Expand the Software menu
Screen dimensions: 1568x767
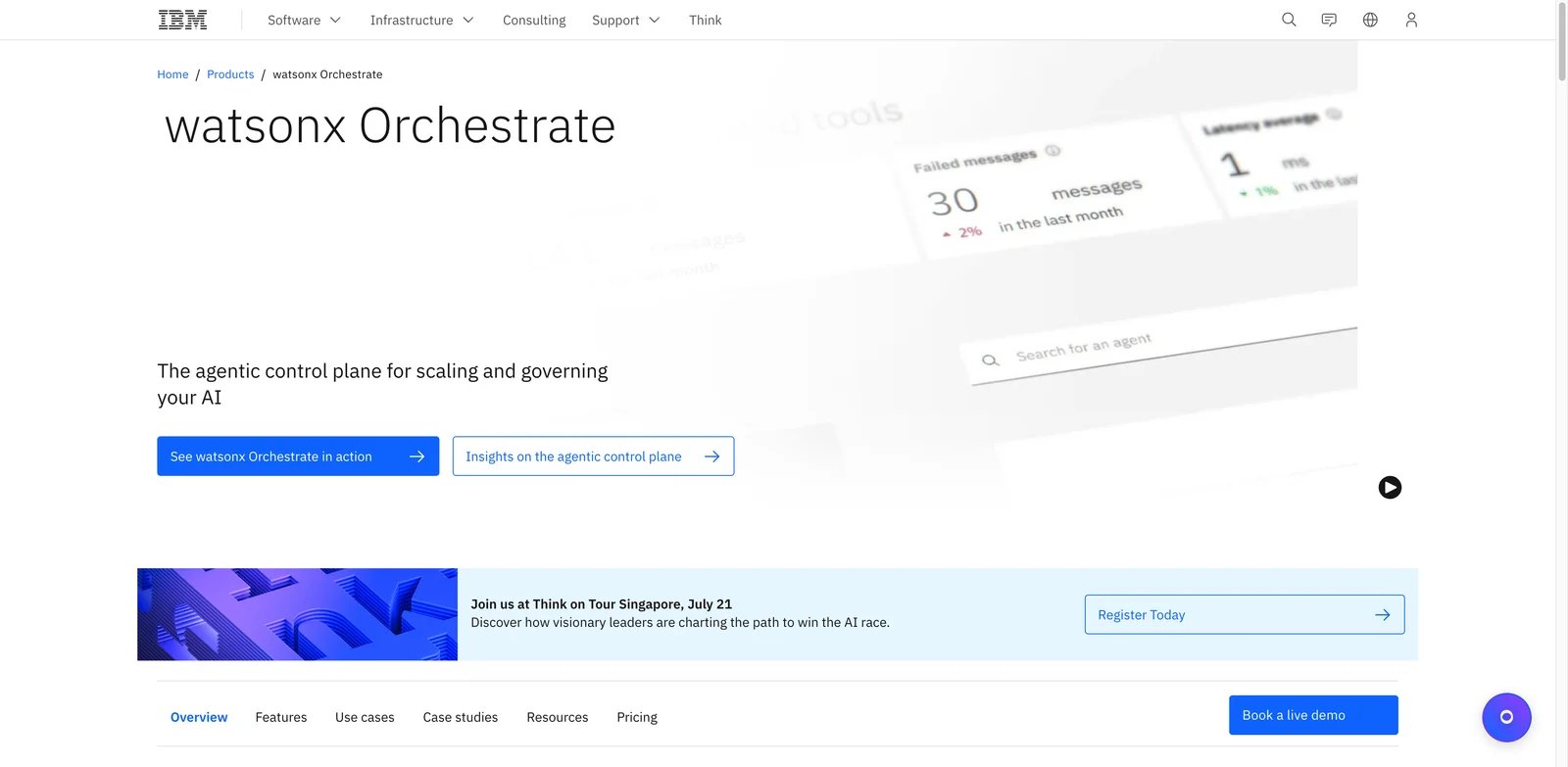pos(304,20)
